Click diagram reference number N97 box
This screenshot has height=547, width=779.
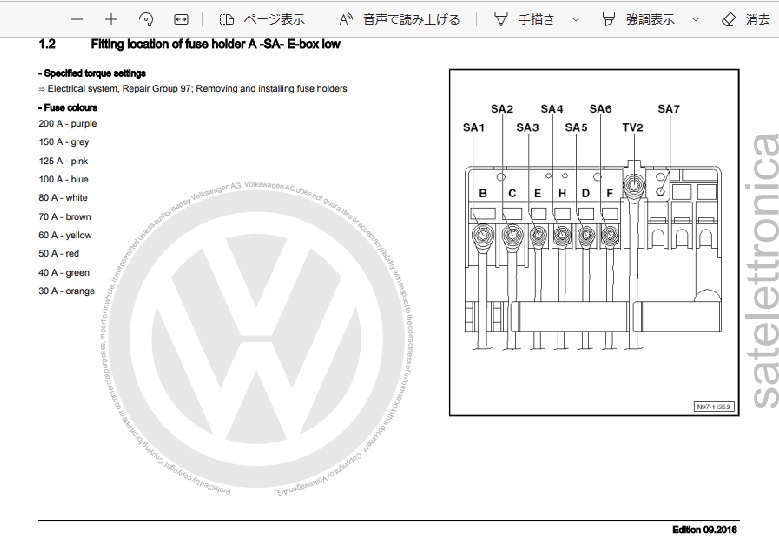[x=713, y=407]
